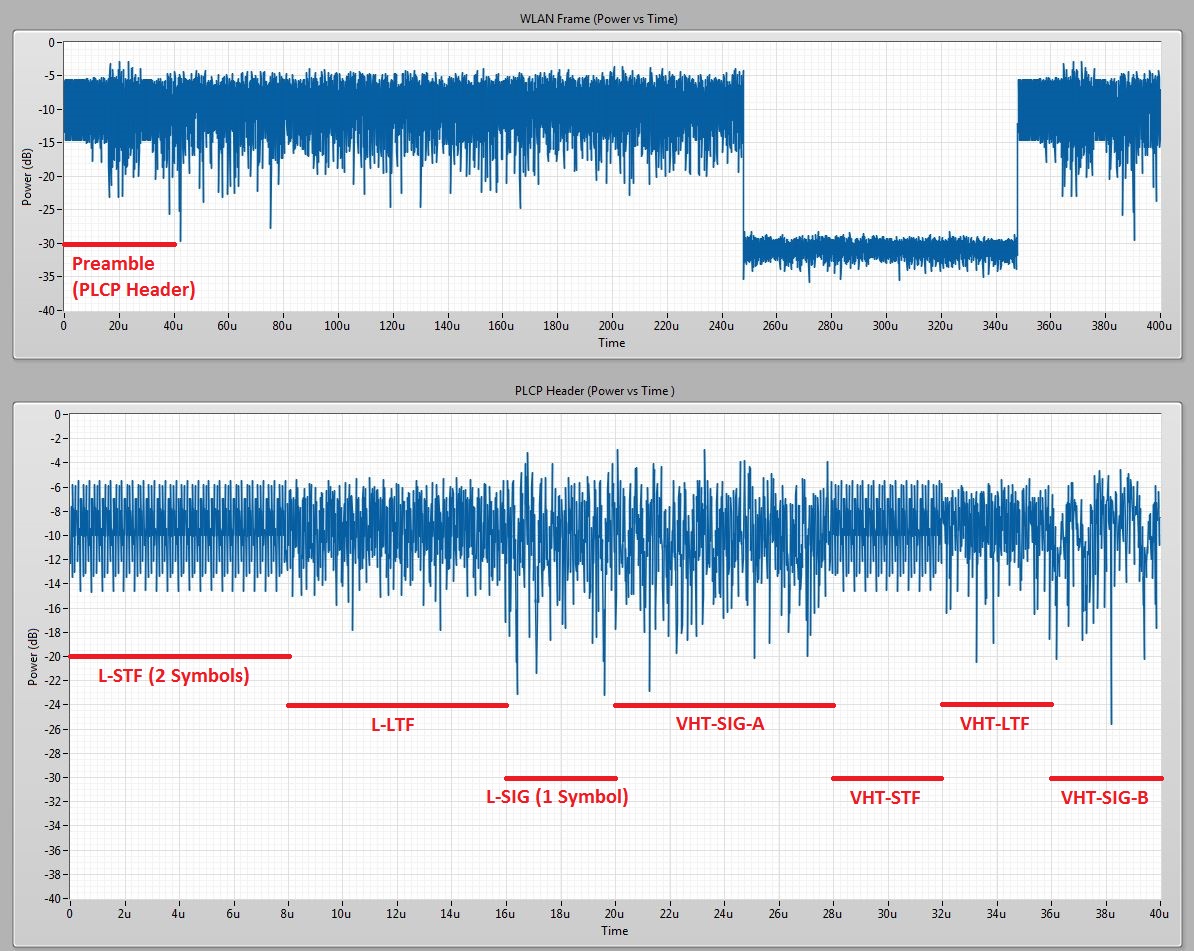Click the 200u tick label on upper plot
The height and width of the screenshot is (951, 1194).
click(611, 325)
